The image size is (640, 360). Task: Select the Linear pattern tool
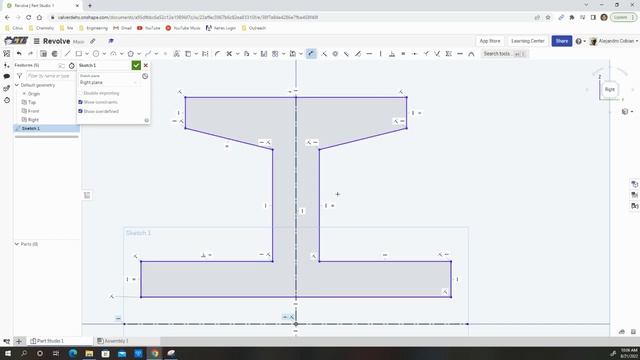click(x=275, y=53)
